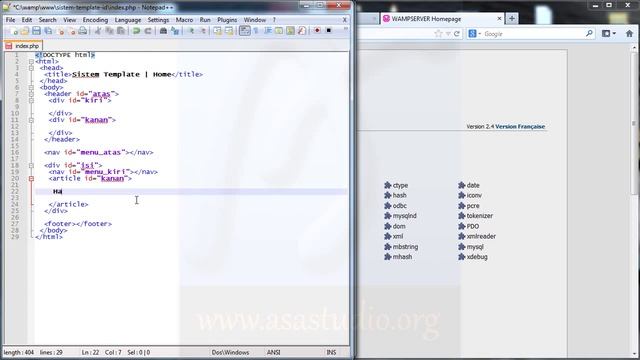Image resolution: width=640 pixels, height=360 pixels.
Task: Click the Open file folder icon
Action: [x=24, y=31]
